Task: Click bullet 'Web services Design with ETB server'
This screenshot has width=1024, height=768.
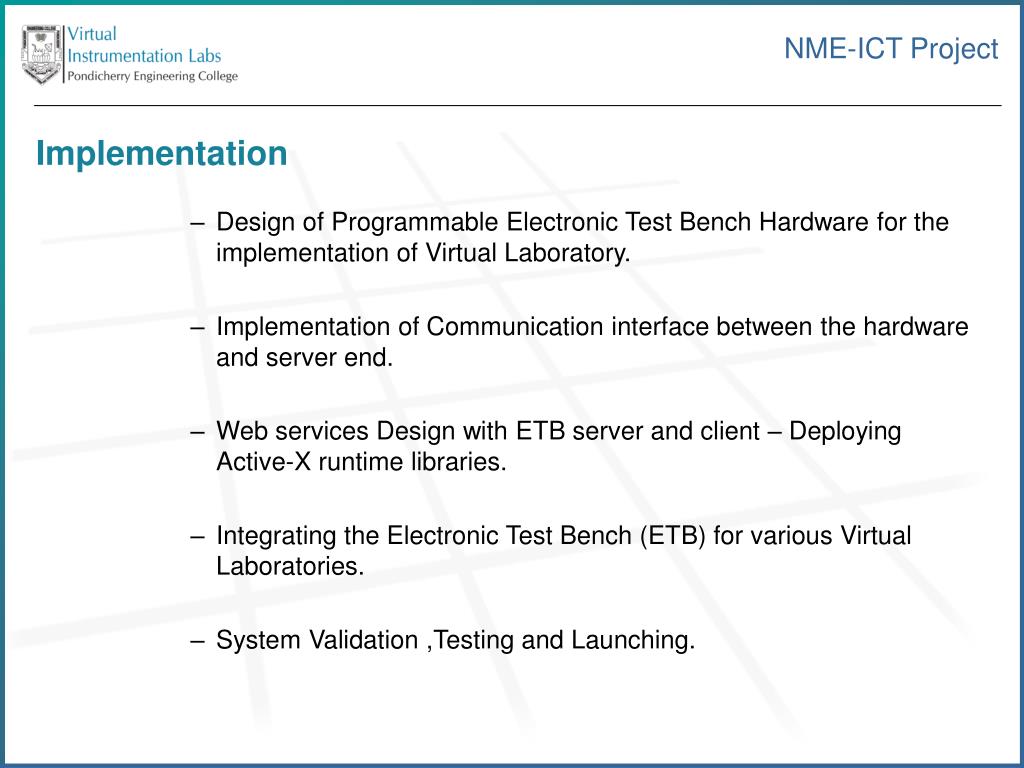Action: click(558, 431)
